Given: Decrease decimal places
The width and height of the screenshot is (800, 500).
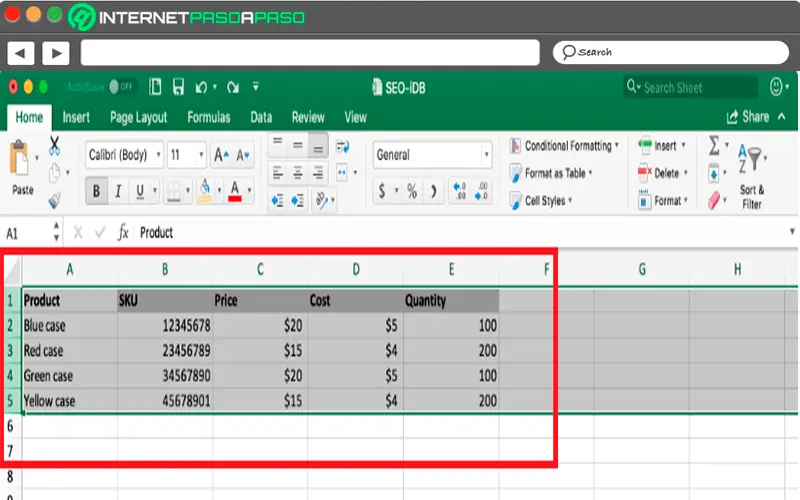Looking at the screenshot, I should [481, 191].
